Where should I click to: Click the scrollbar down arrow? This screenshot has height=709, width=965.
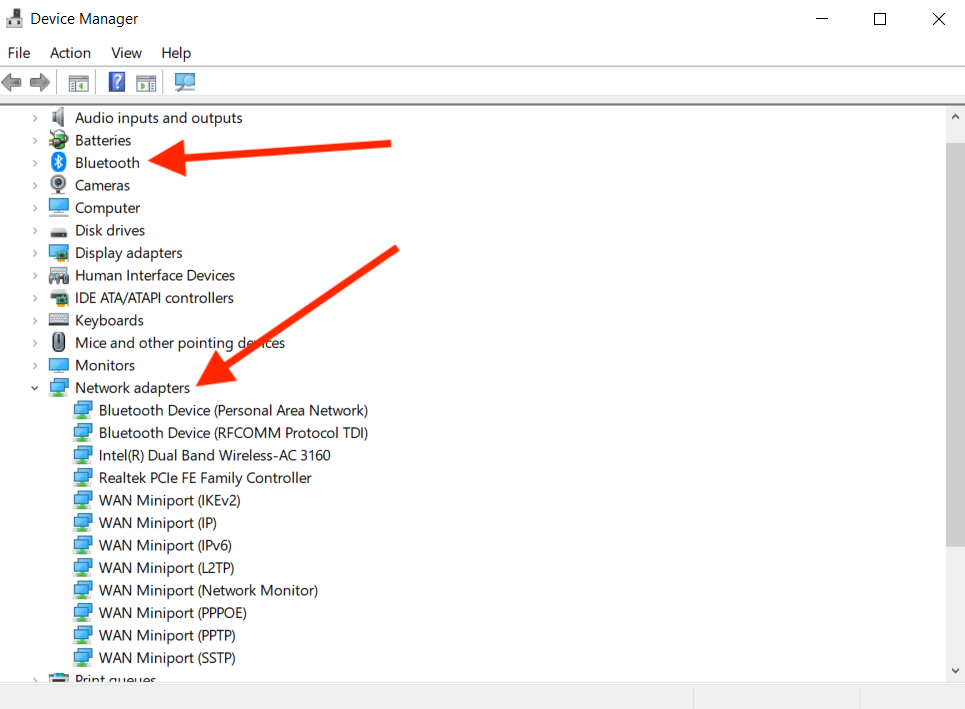954,670
